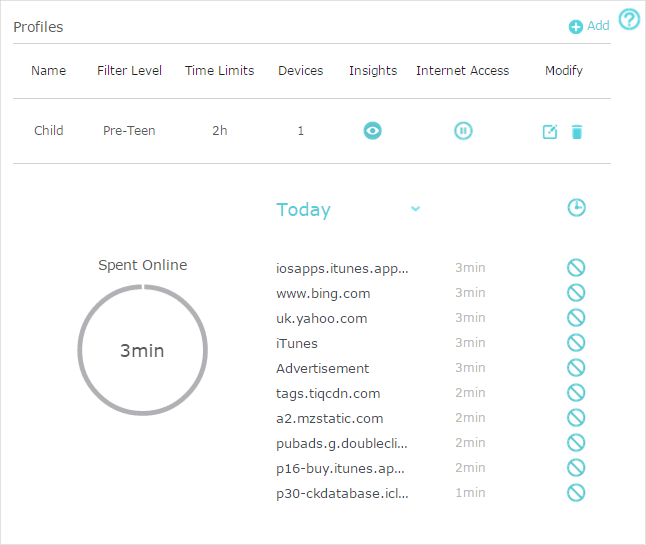646x545 pixels.
Task: Block pubads.g.doubleclick entry
Action: [576, 443]
